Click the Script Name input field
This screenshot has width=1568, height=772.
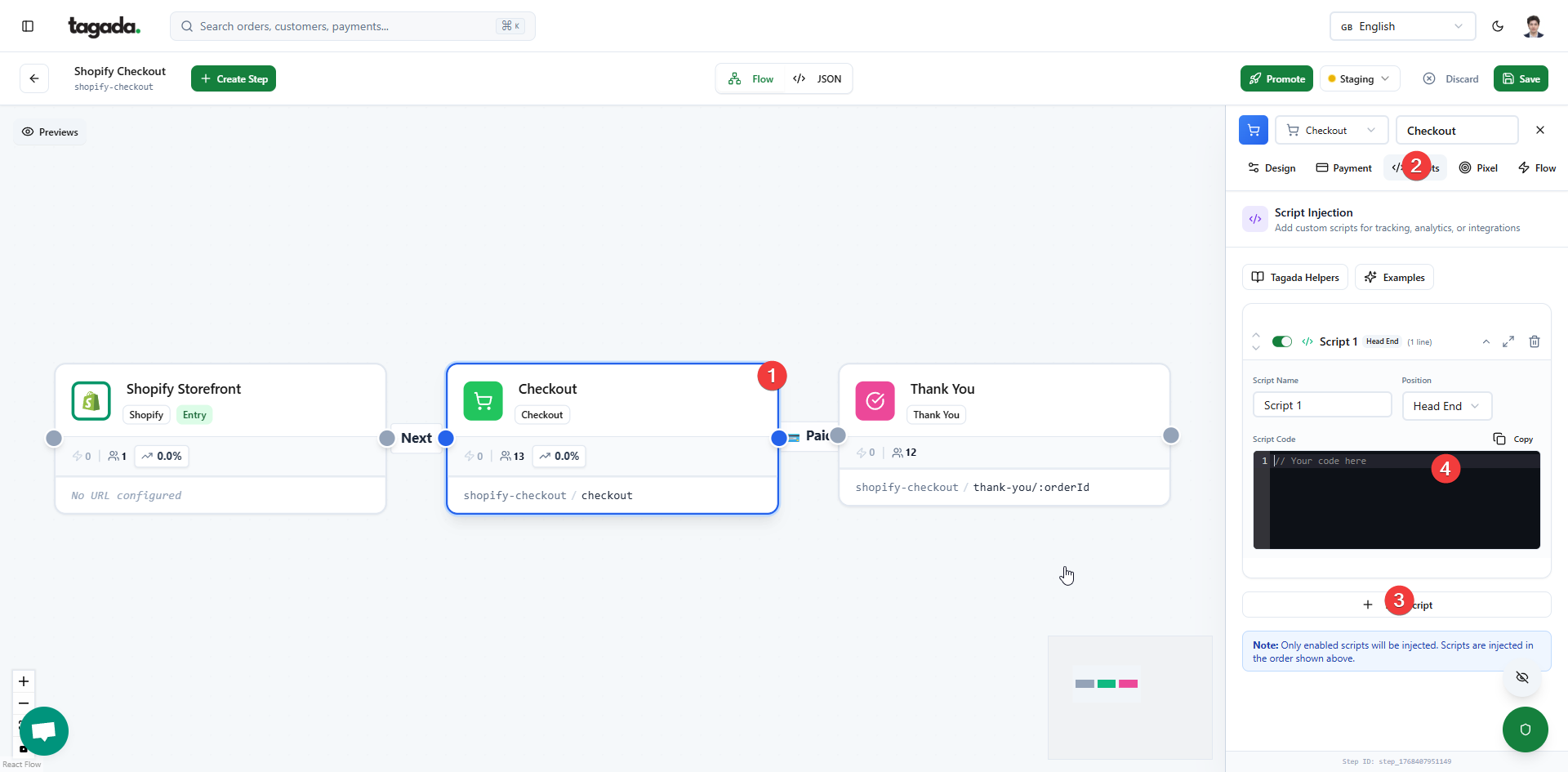(1321, 406)
